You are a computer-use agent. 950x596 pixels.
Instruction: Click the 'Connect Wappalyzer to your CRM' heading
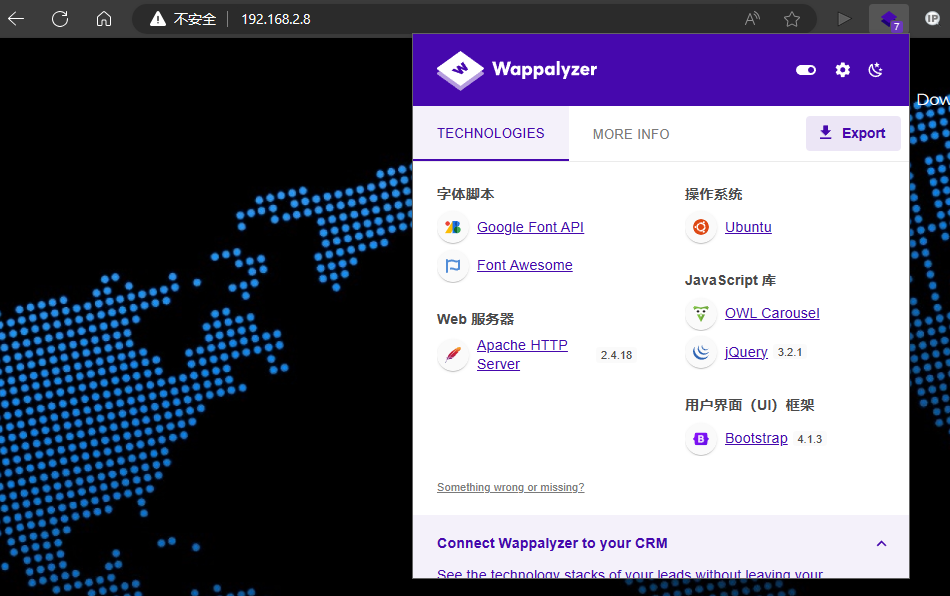(552, 543)
